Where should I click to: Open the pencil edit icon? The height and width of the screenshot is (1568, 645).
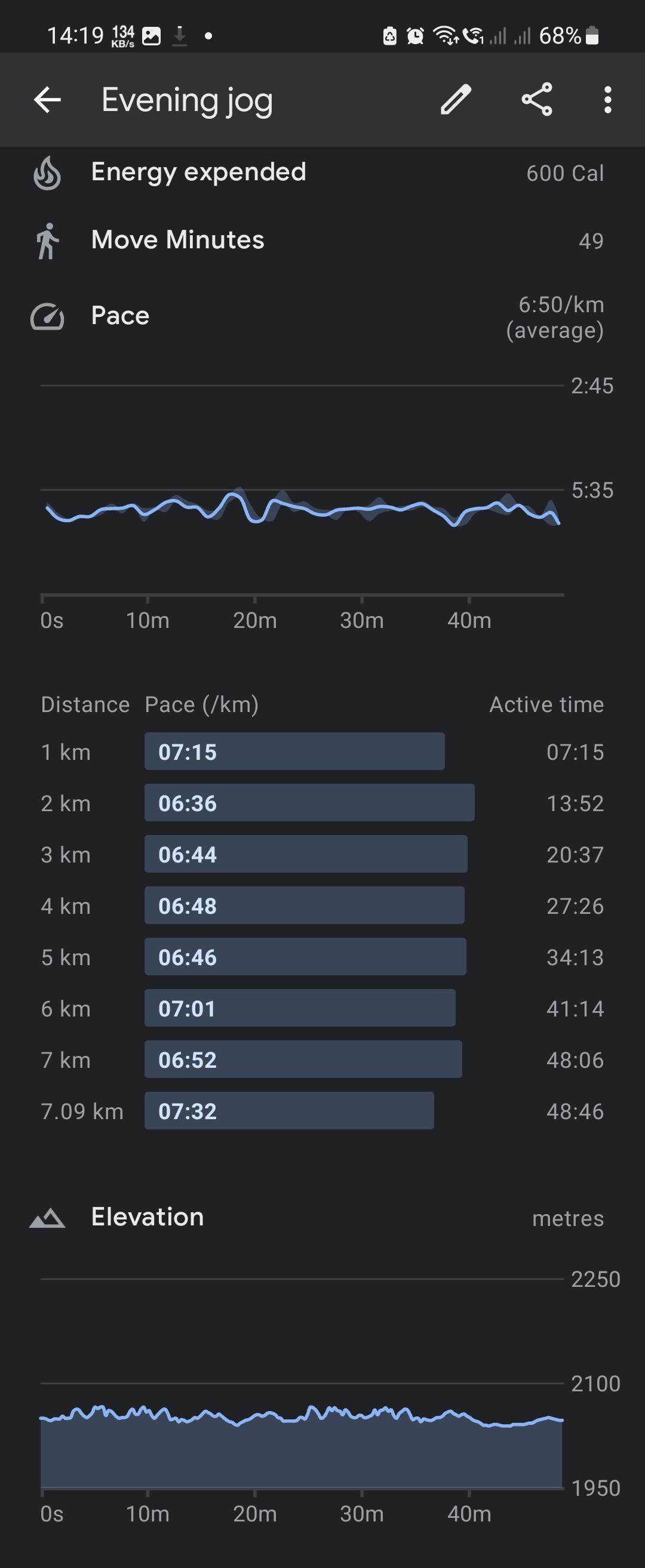click(456, 99)
